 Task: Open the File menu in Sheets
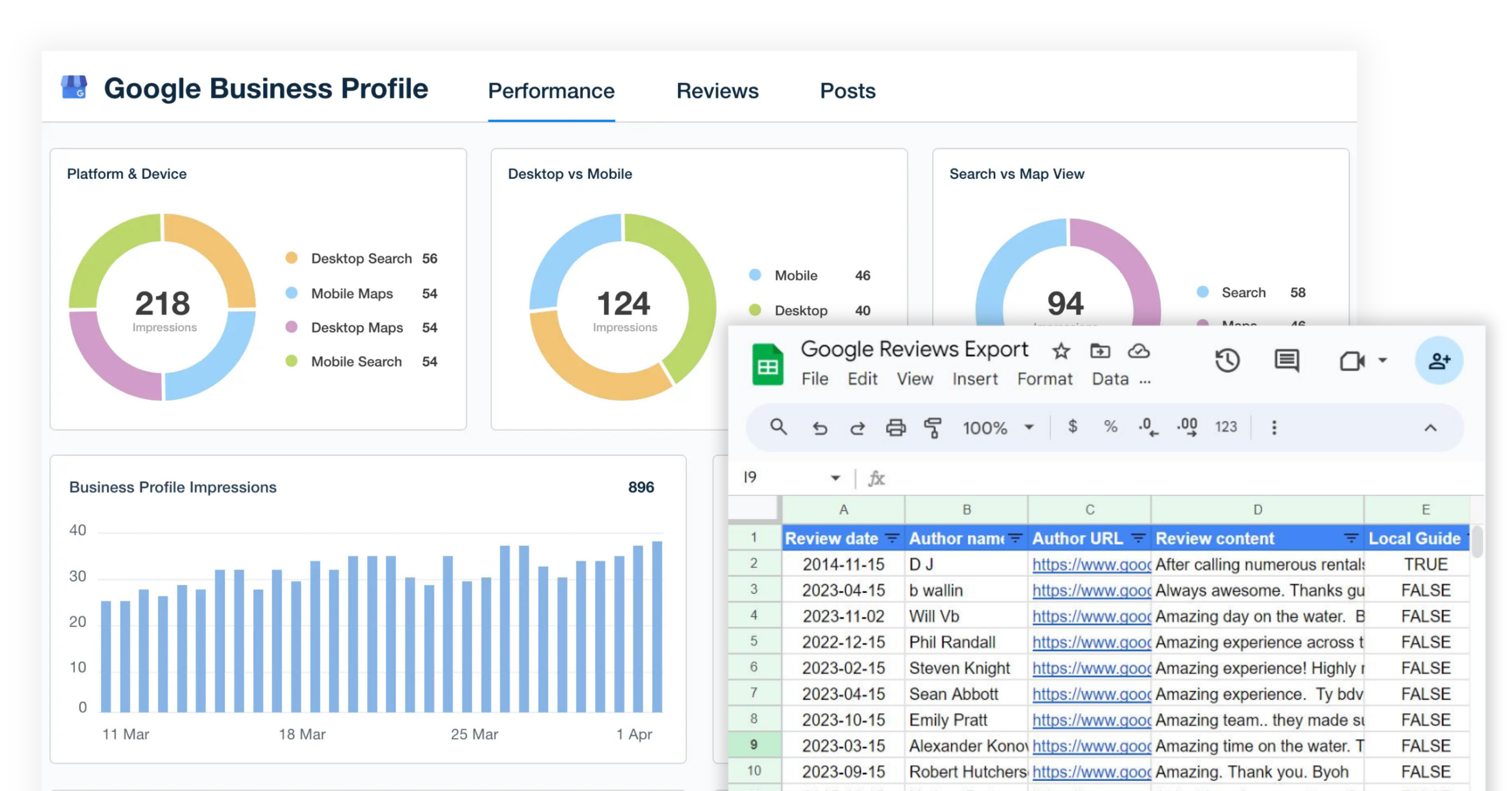pyautogui.click(x=815, y=379)
